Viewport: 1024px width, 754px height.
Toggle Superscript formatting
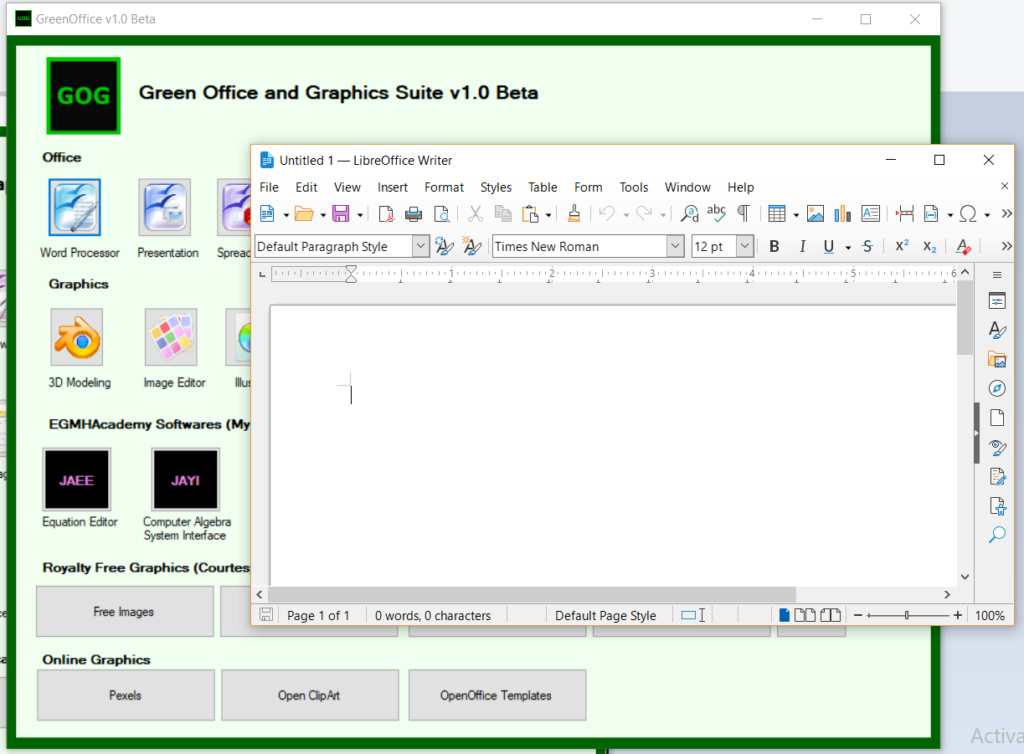(902, 246)
